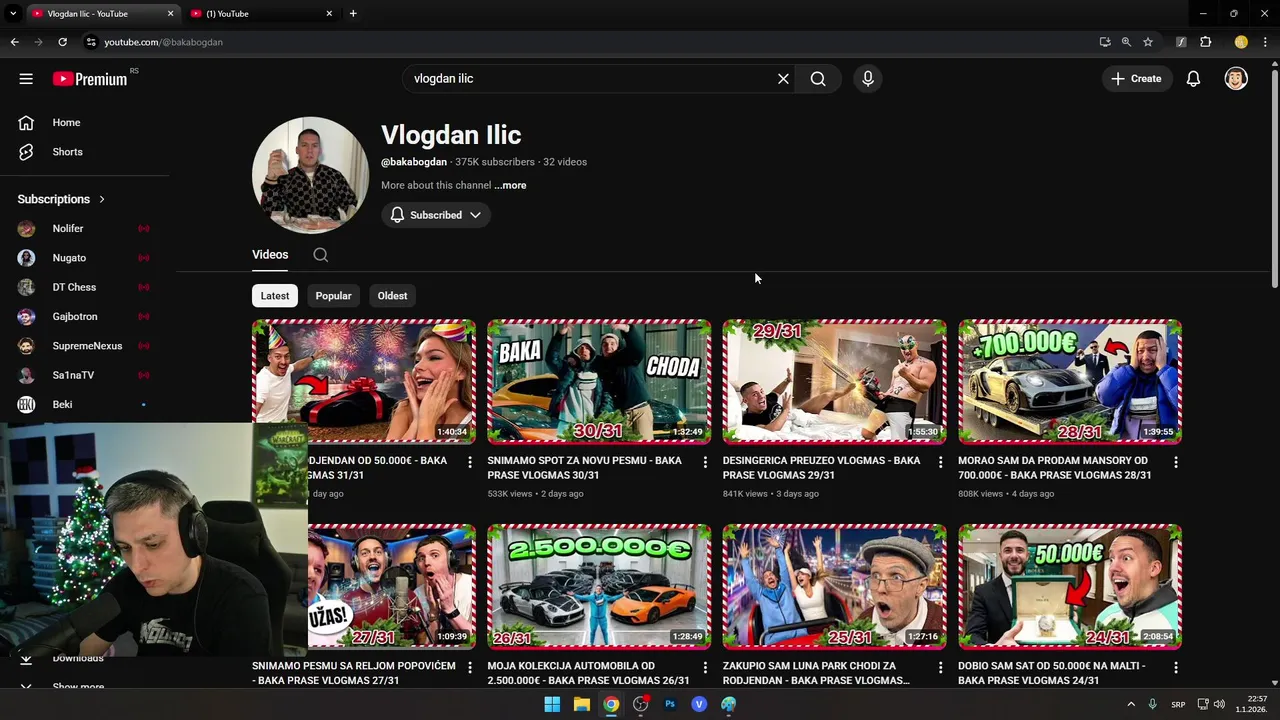The width and height of the screenshot is (1280, 720).
Task: Go back in the browser
Action: (x=14, y=42)
